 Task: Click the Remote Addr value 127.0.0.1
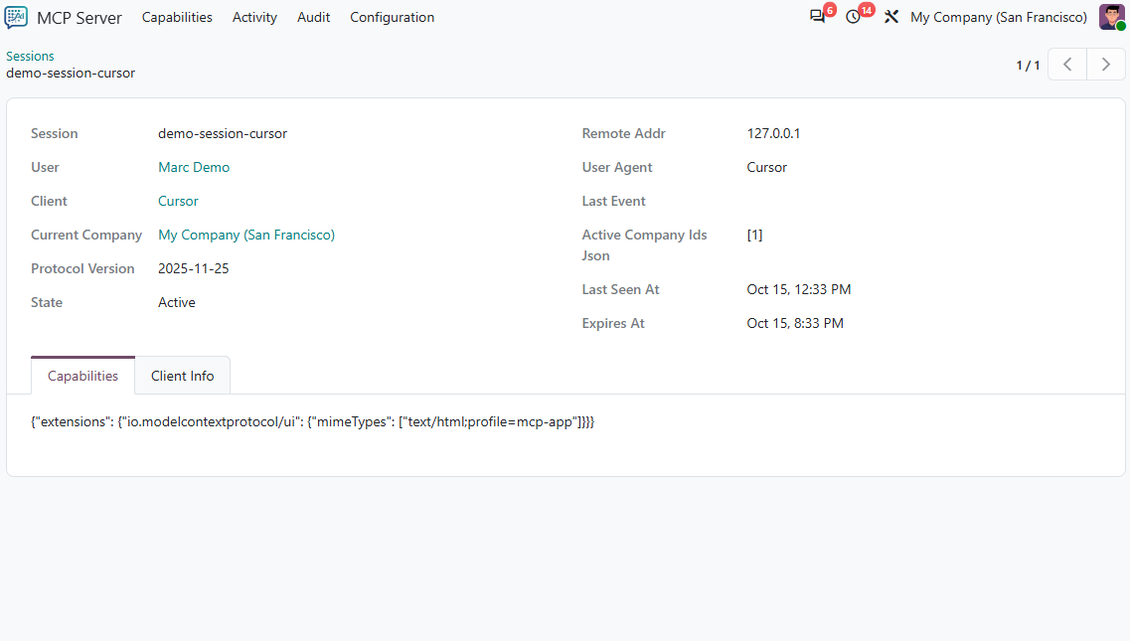pos(773,133)
